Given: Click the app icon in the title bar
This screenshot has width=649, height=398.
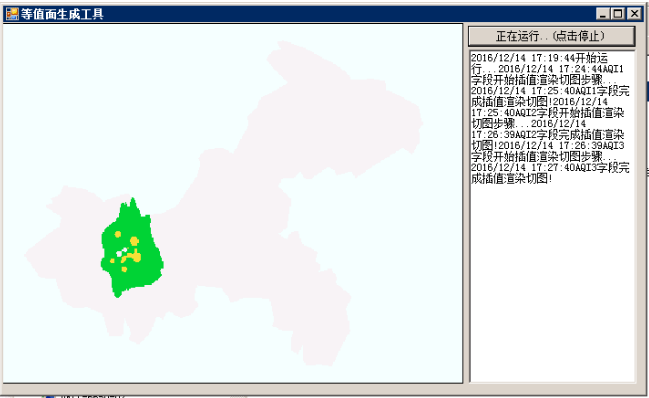Looking at the screenshot, I should (12, 14).
